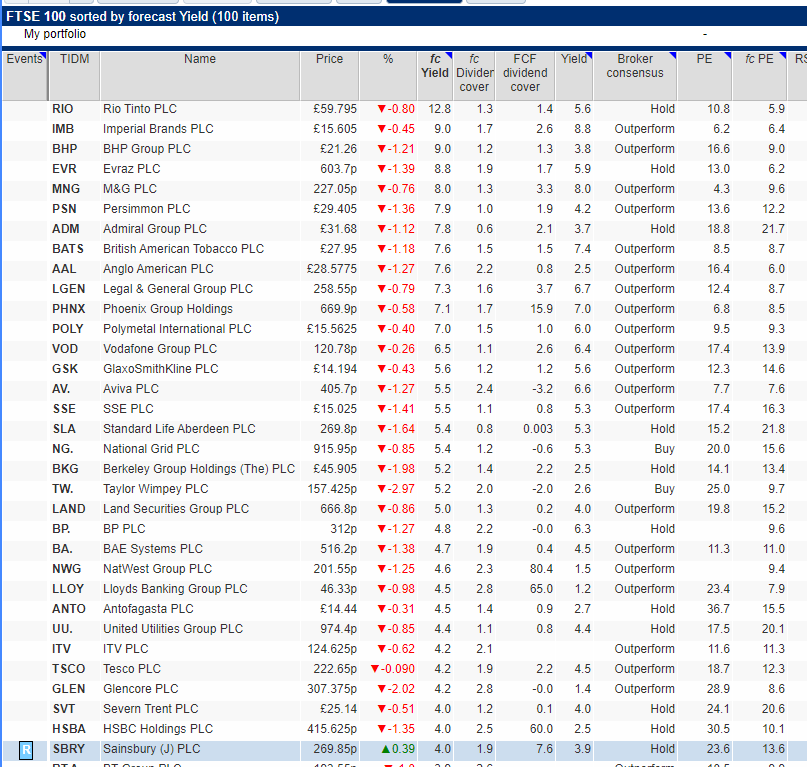Image resolution: width=807 pixels, height=767 pixels.
Task: Click Taylor Wimpey's -2.97 percent change
Action: [396, 489]
